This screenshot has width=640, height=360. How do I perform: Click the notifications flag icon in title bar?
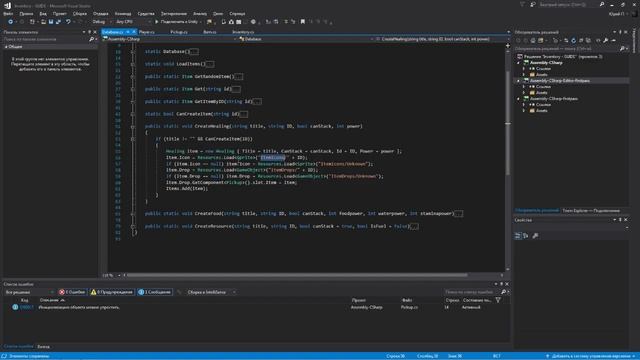pos(522,4)
